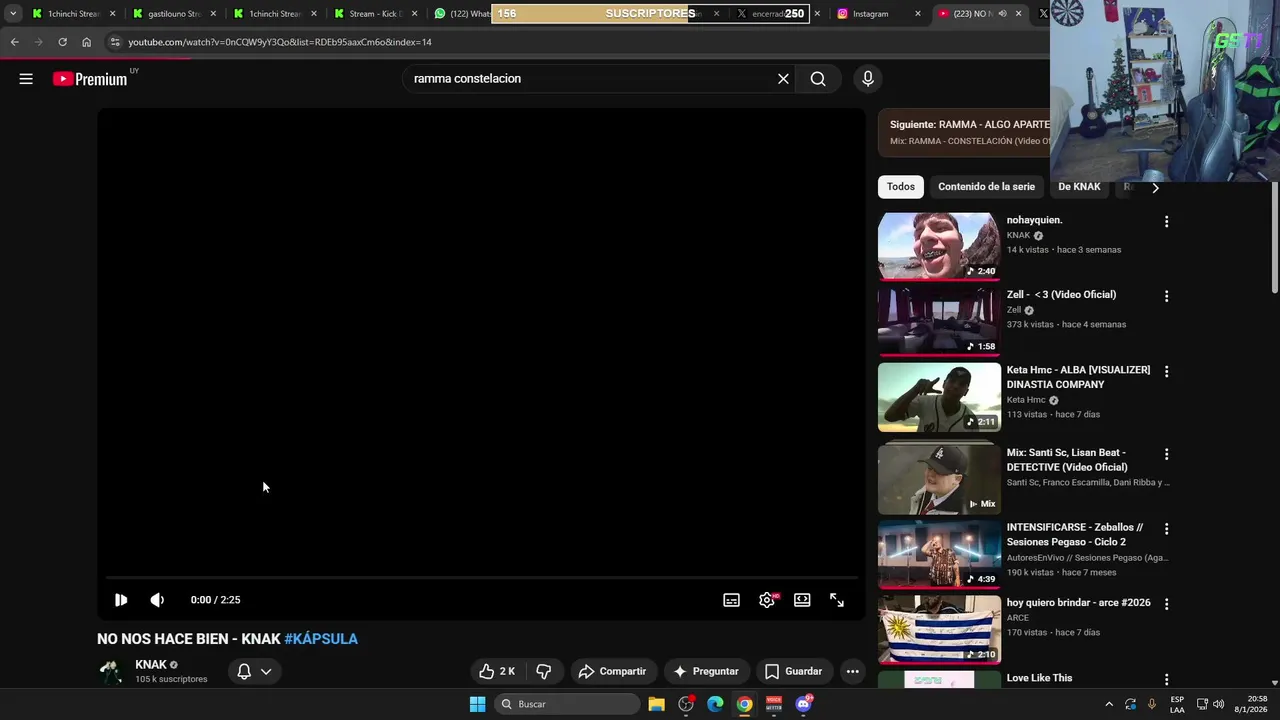
Task: Open options for Love Like This video
Action: point(1166,679)
